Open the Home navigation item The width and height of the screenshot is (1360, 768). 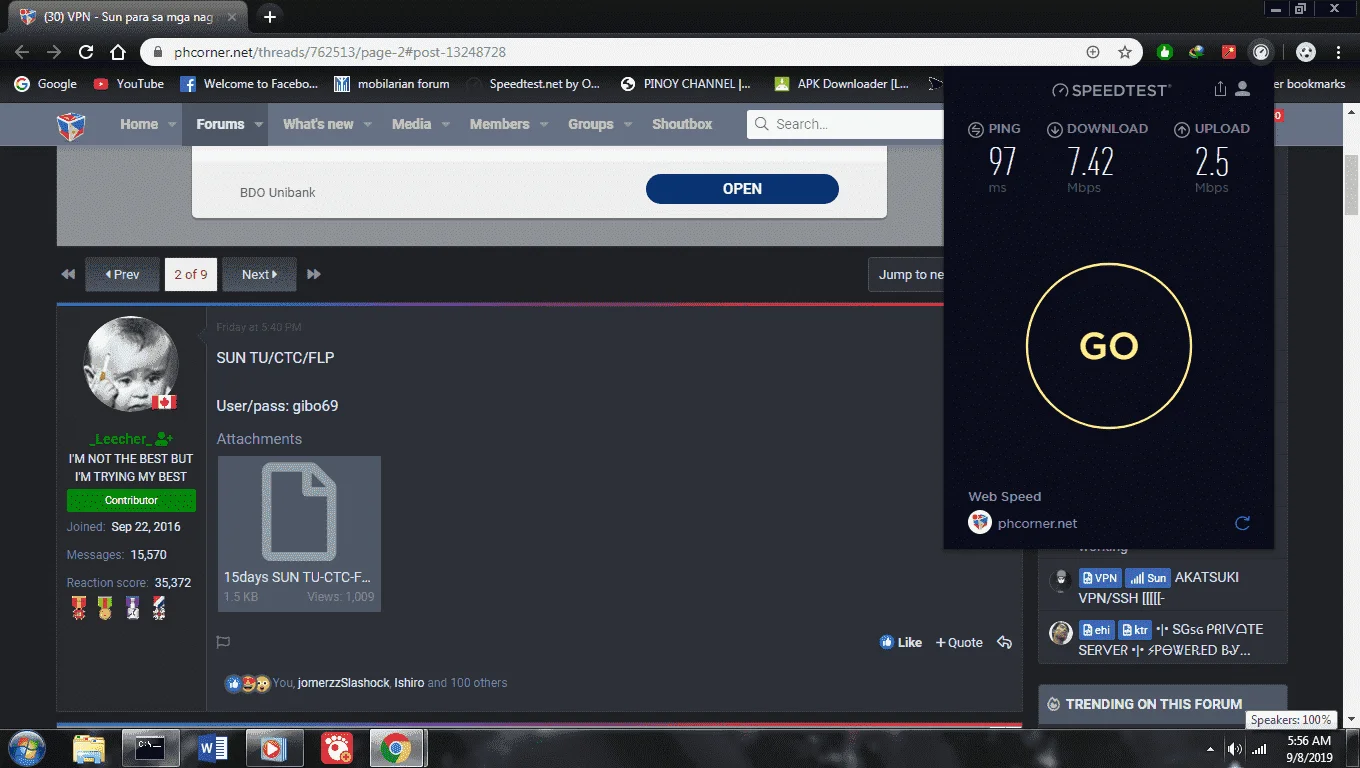139,124
